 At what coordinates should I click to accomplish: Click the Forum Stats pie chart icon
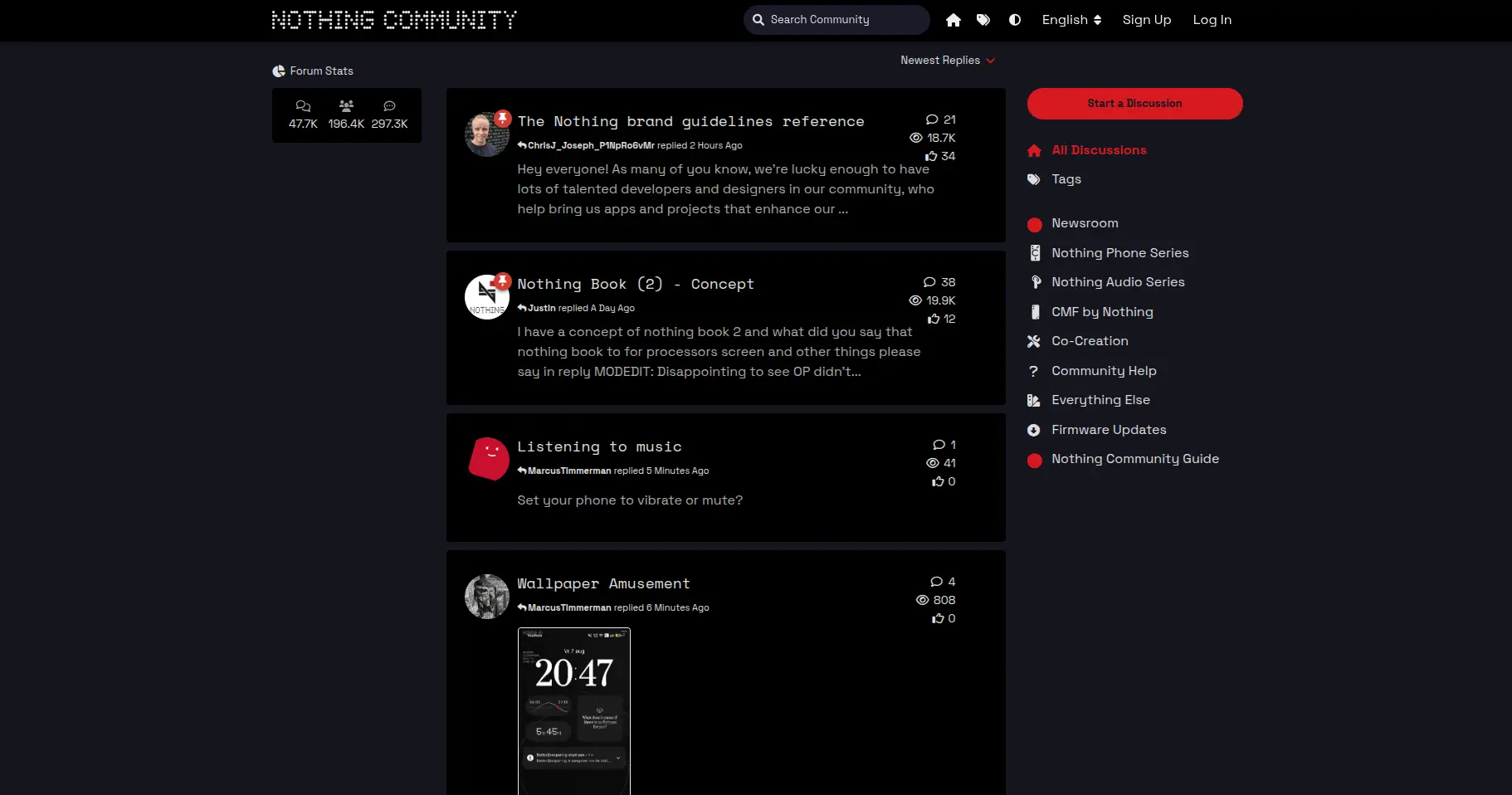tap(279, 71)
